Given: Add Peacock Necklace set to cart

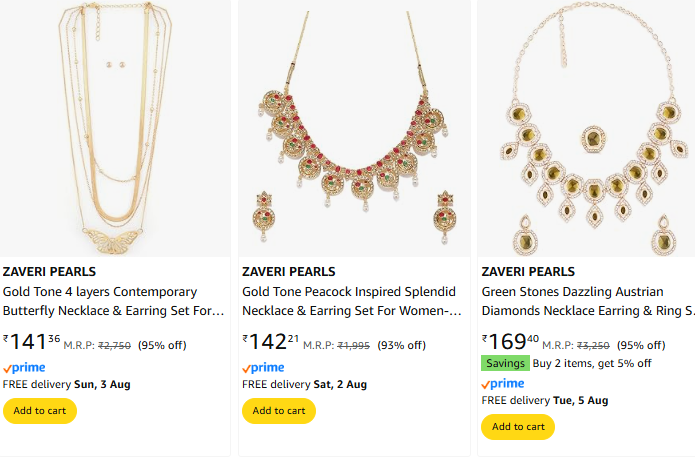Looking at the screenshot, I should pos(279,411).
